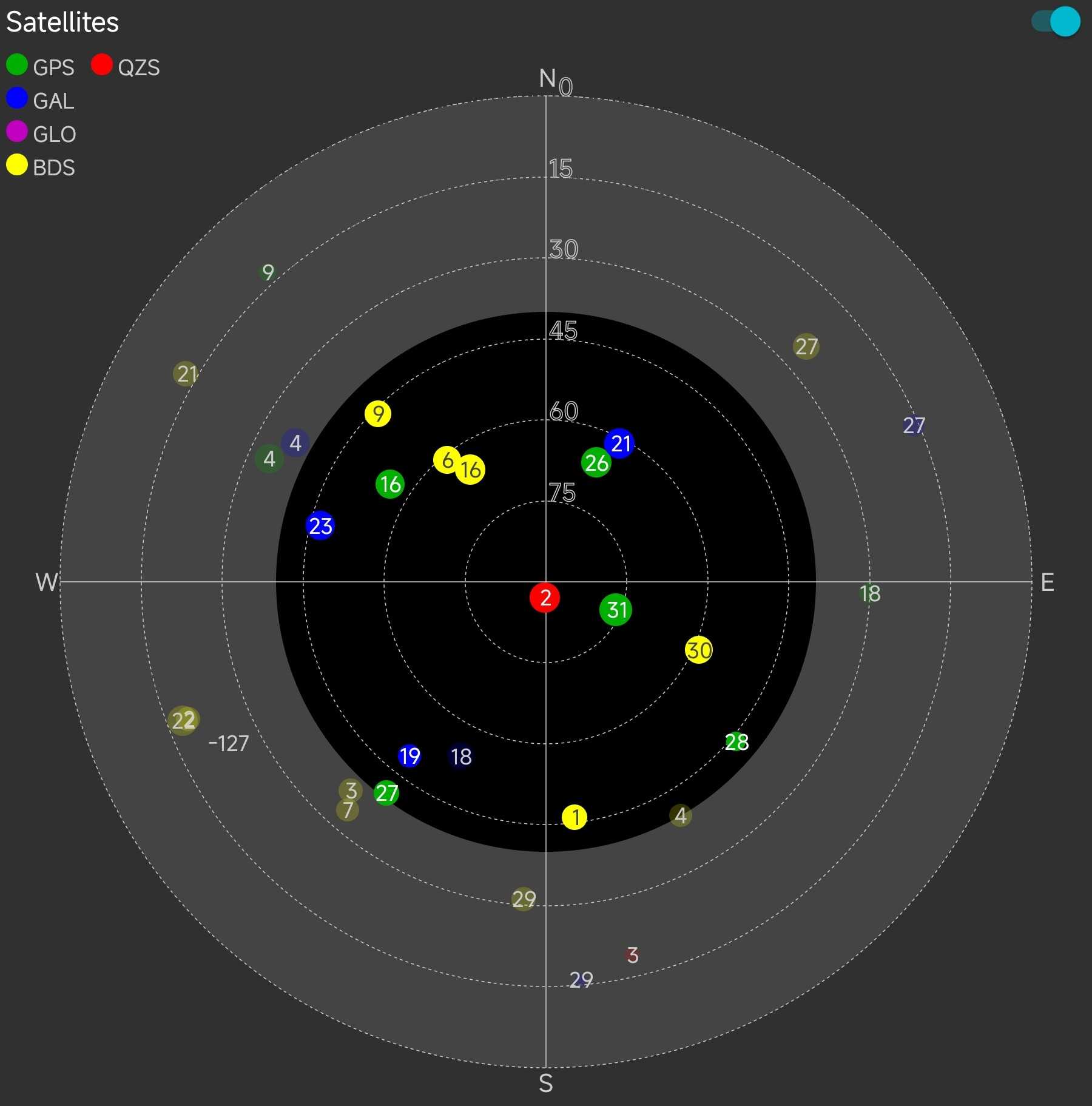Screen dimensions: 1092x1106
Task: Tap green GPS satellite 28
Action: [736, 741]
